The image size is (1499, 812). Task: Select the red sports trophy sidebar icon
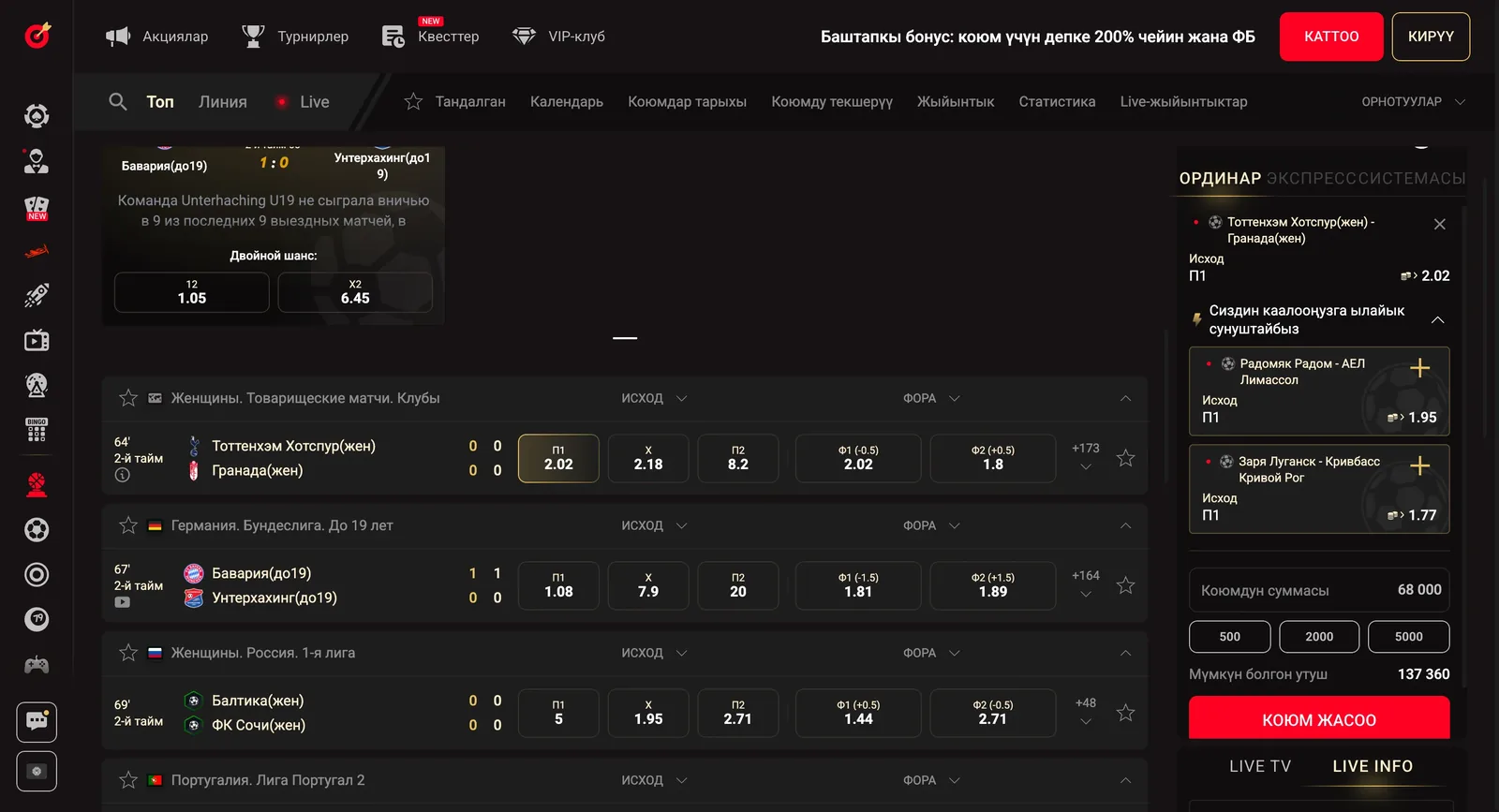point(37,484)
